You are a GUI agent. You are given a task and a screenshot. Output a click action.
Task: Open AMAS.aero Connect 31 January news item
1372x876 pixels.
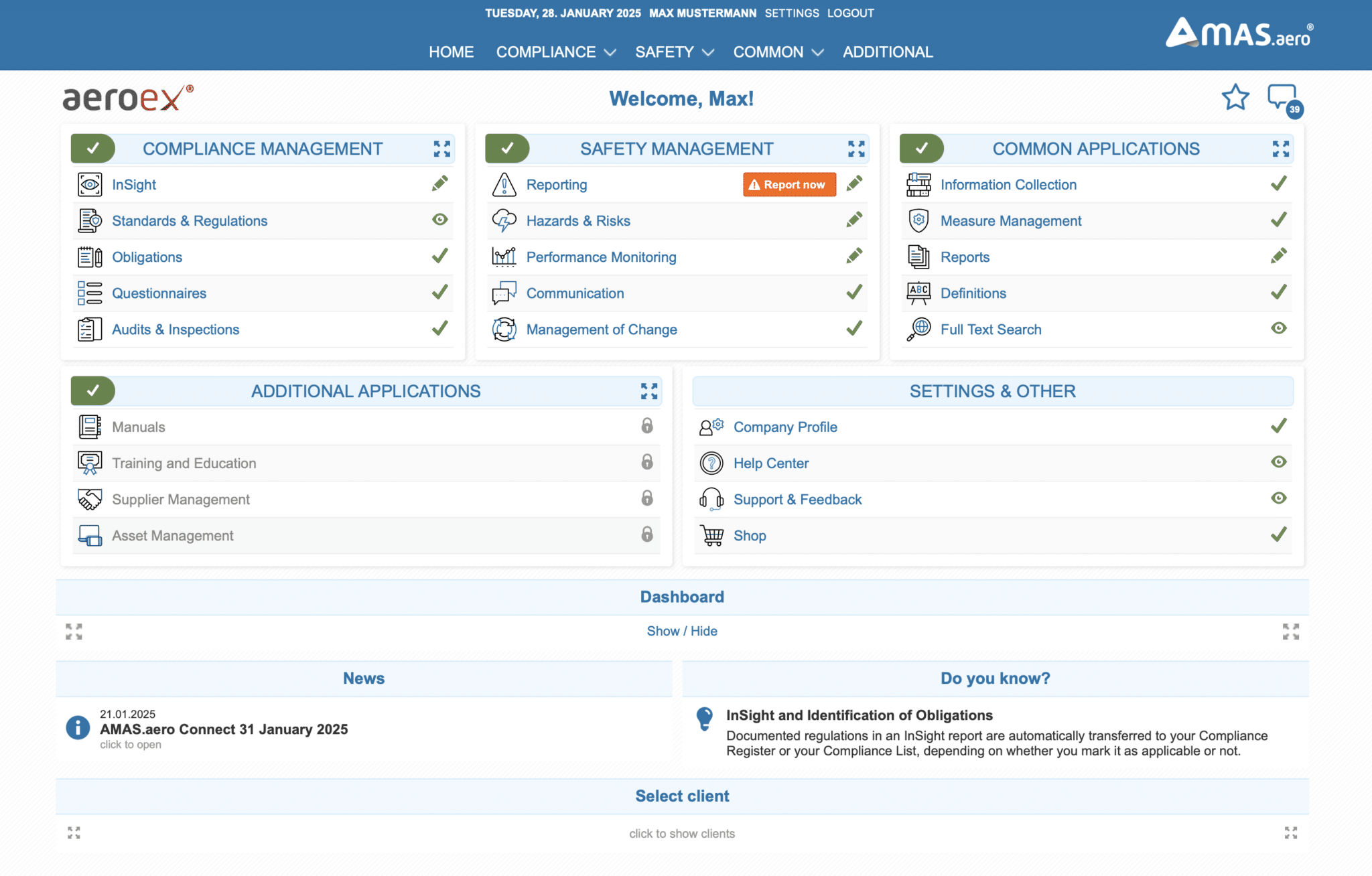click(x=224, y=729)
